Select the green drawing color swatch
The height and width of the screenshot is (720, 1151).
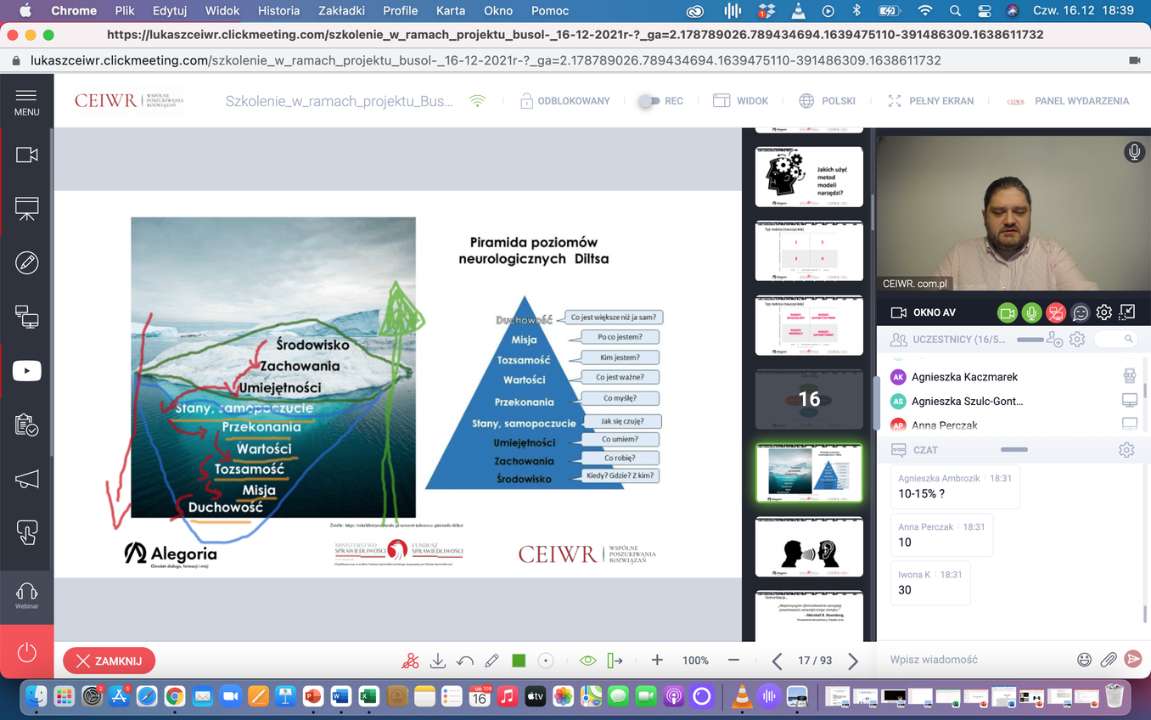(519, 661)
